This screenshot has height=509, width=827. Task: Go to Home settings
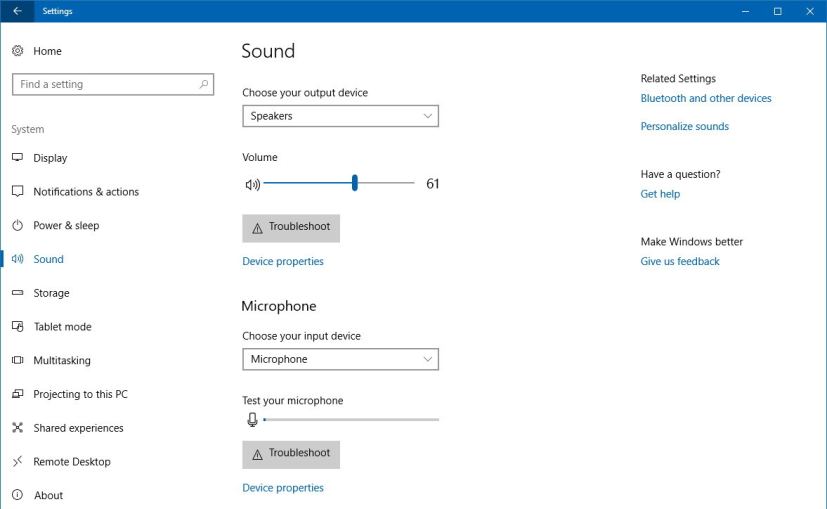point(47,51)
